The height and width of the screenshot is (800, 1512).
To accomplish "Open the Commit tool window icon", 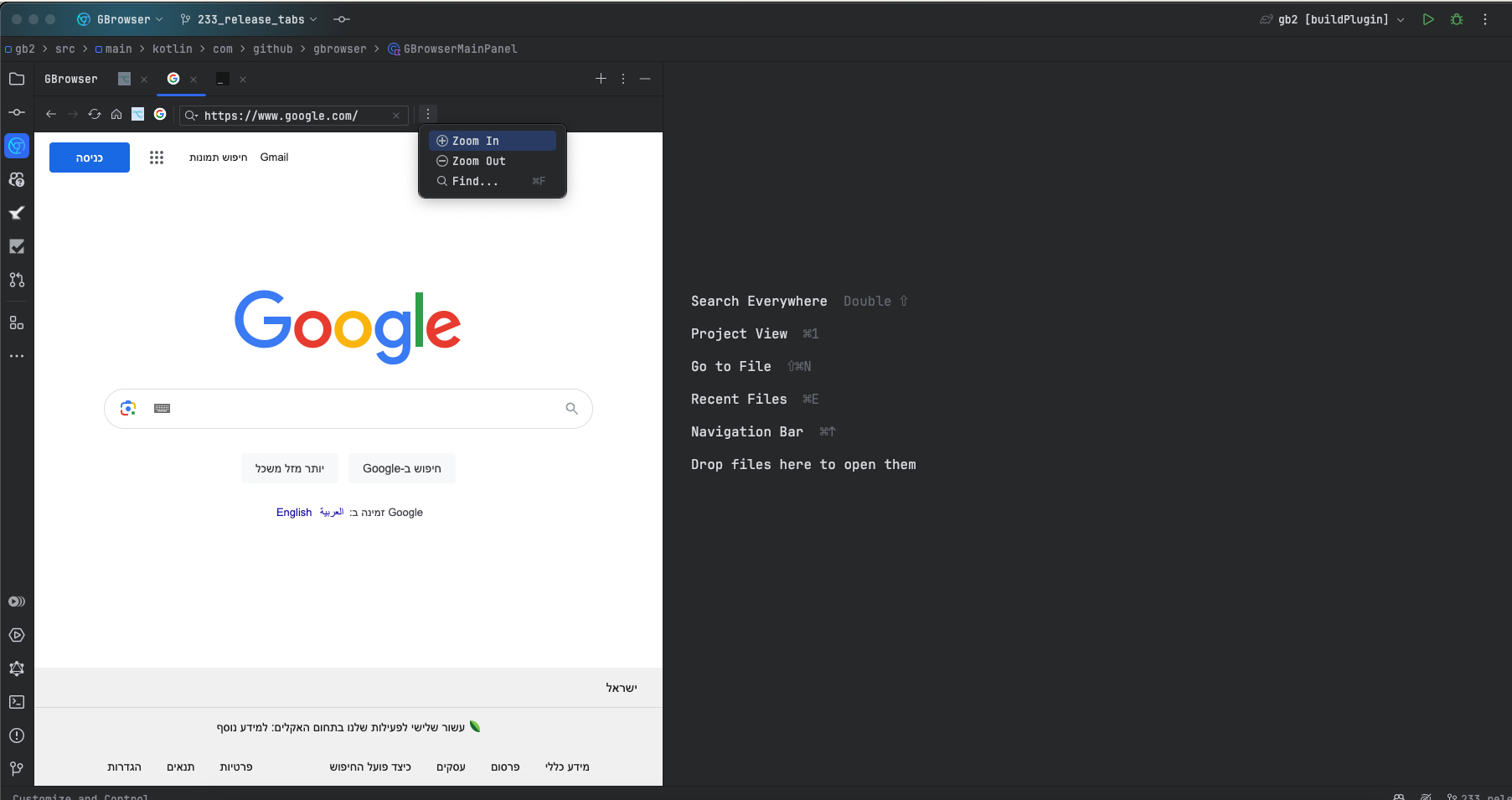I will click(17, 112).
